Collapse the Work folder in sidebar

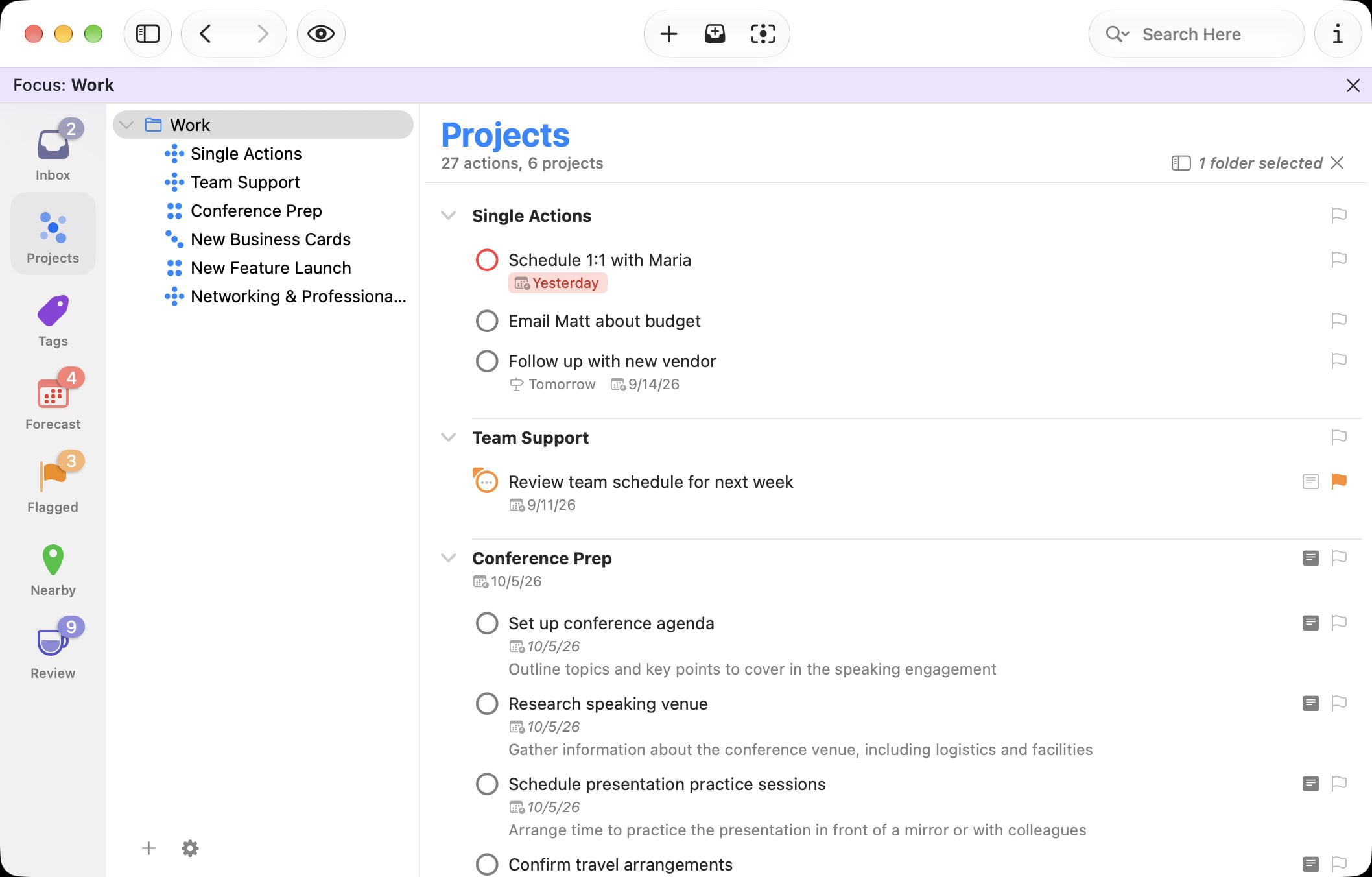click(127, 125)
